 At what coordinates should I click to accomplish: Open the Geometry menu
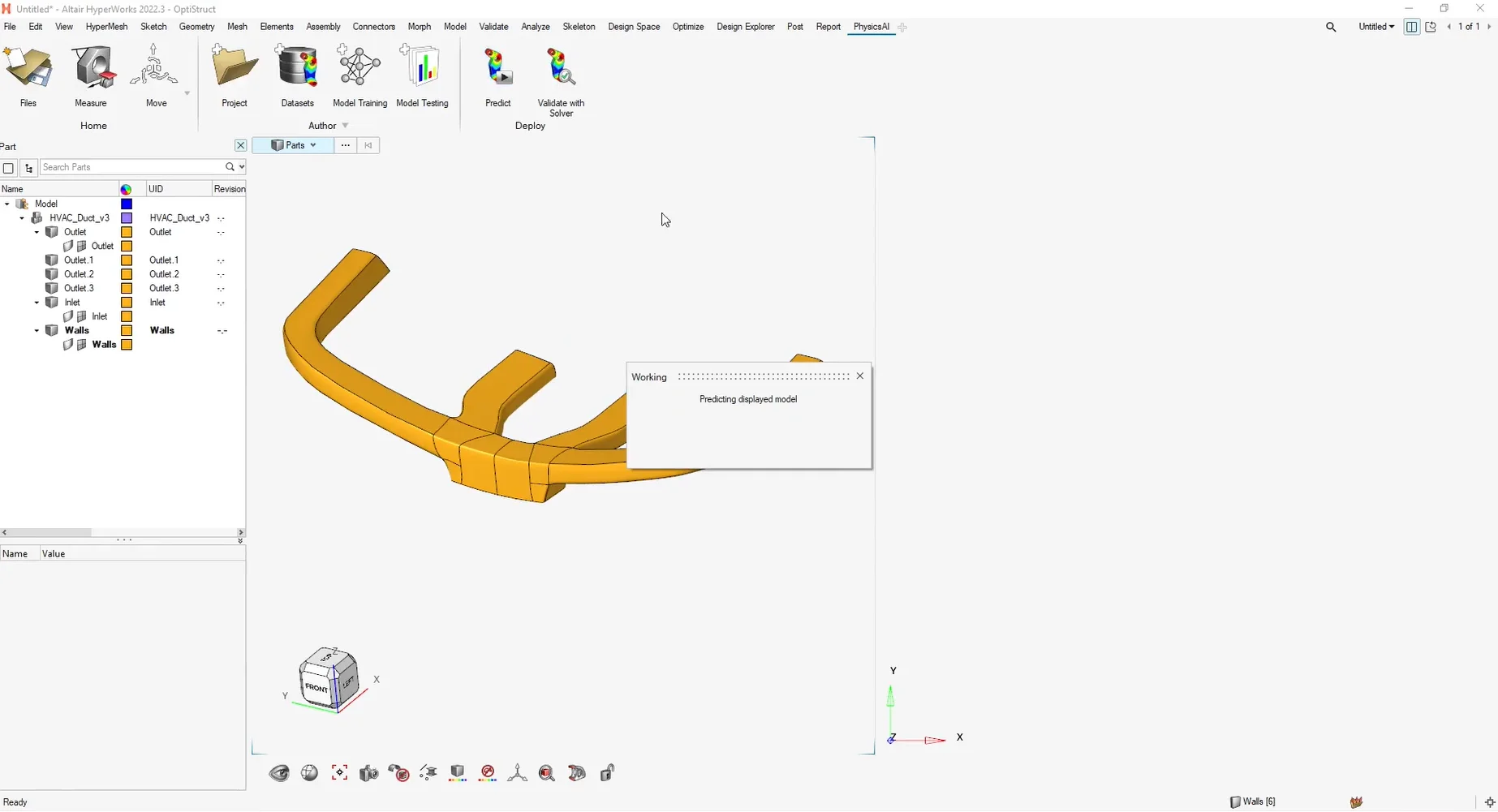tap(196, 27)
